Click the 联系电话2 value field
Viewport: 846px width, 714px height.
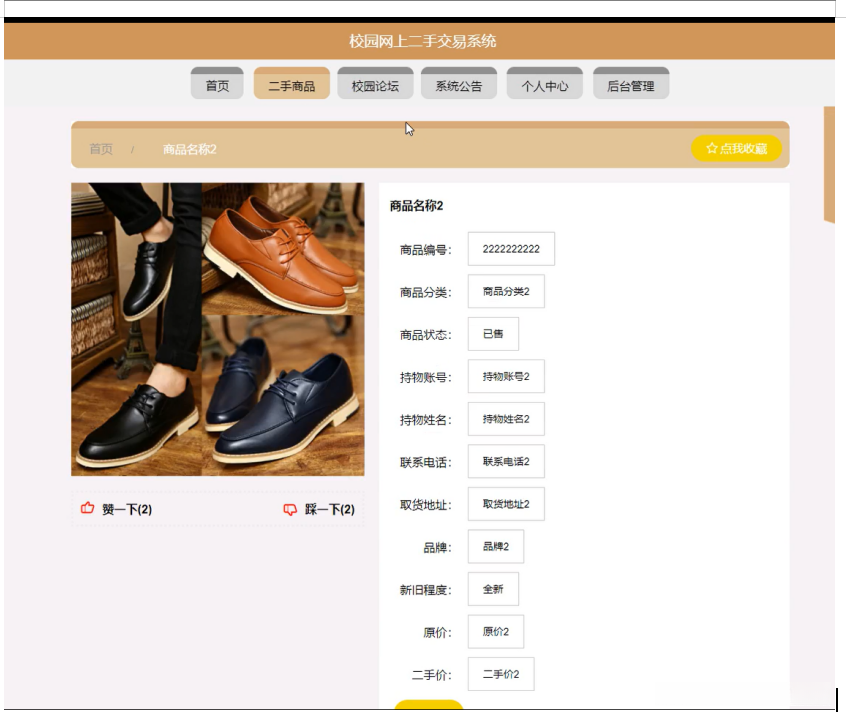click(x=506, y=461)
